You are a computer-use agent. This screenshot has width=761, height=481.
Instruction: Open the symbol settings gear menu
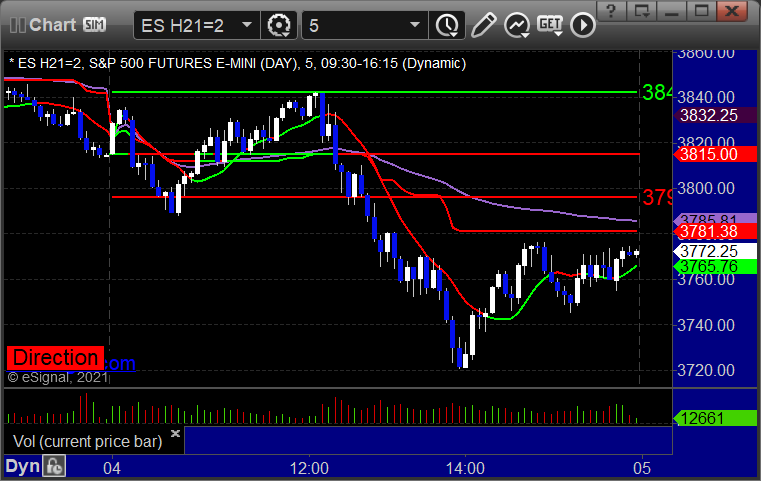[x=279, y=25]
